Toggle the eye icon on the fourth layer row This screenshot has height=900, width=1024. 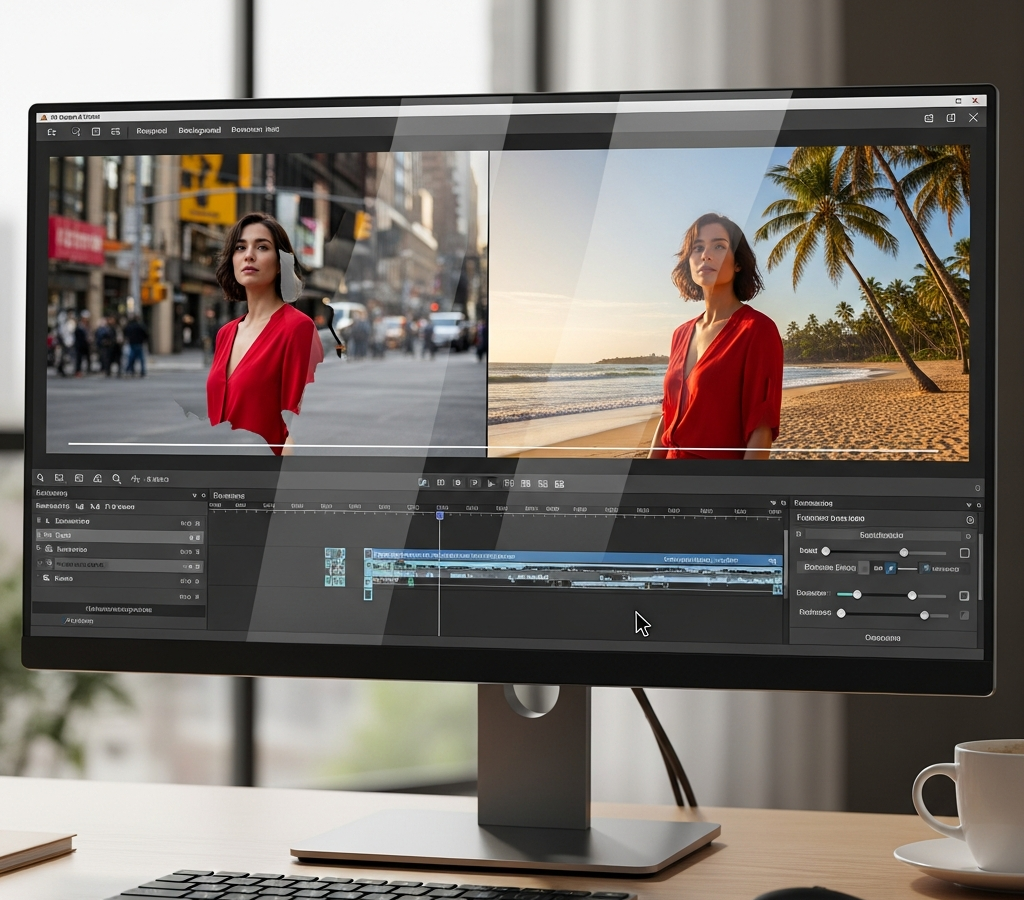tap(40, 564)
